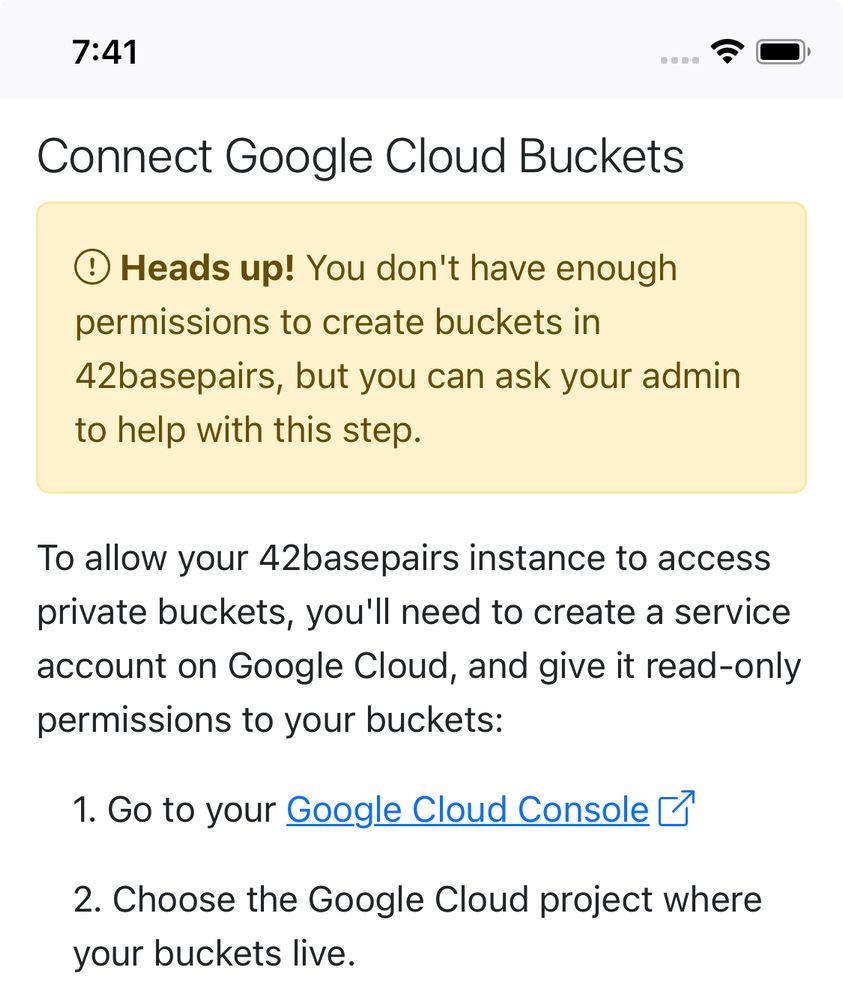
Task: Tap the Wi-Fi status icon
Action: pos(728,51)
